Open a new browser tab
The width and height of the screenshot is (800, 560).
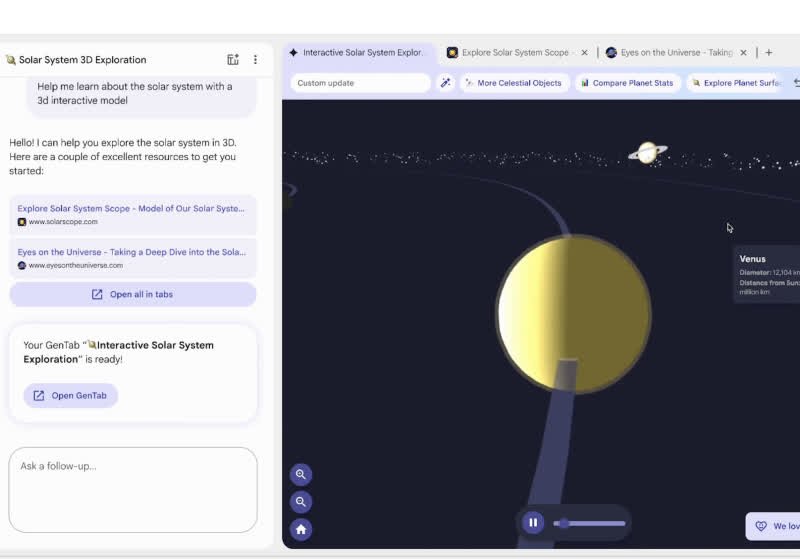tap(768, 52)
